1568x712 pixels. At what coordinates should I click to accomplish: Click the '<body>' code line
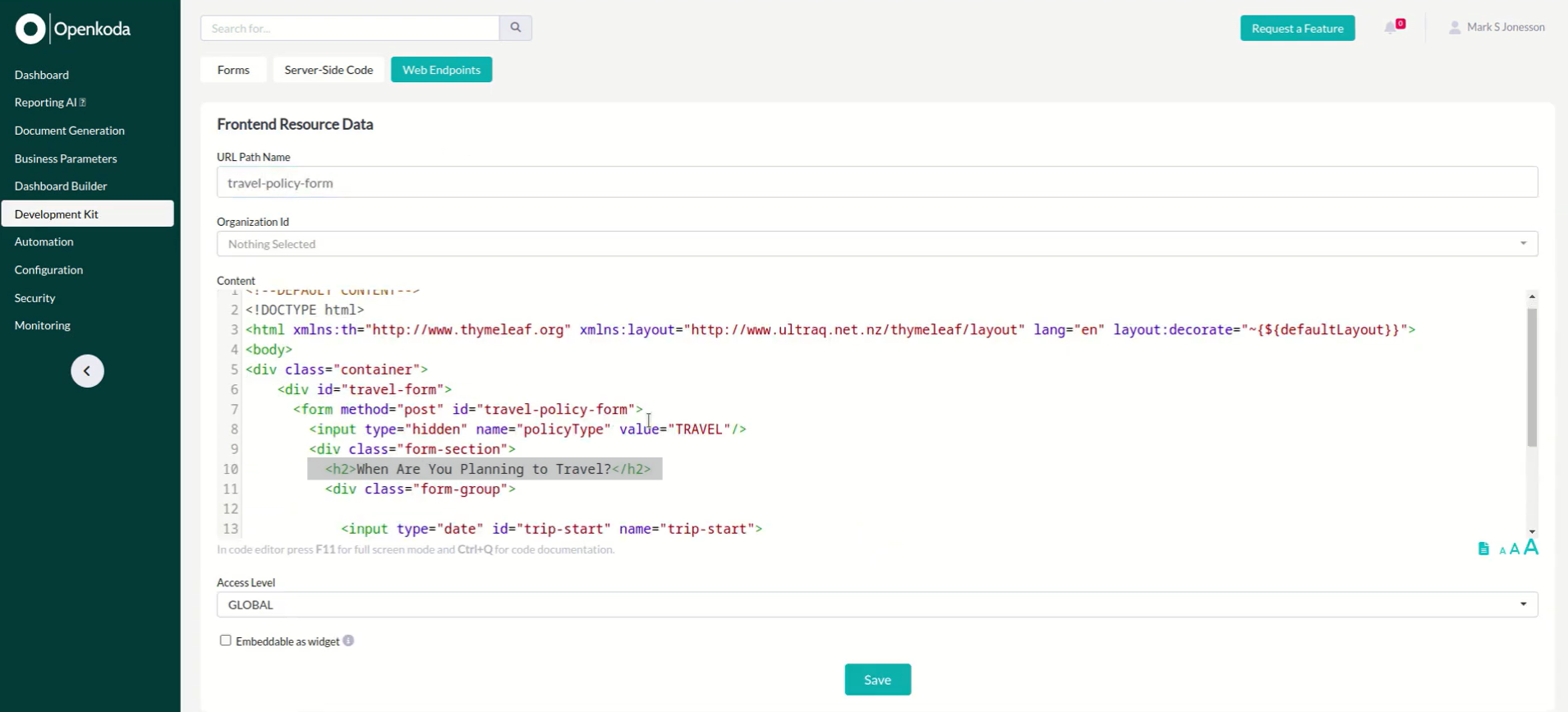pyautogui.click(x=269, y=349)
